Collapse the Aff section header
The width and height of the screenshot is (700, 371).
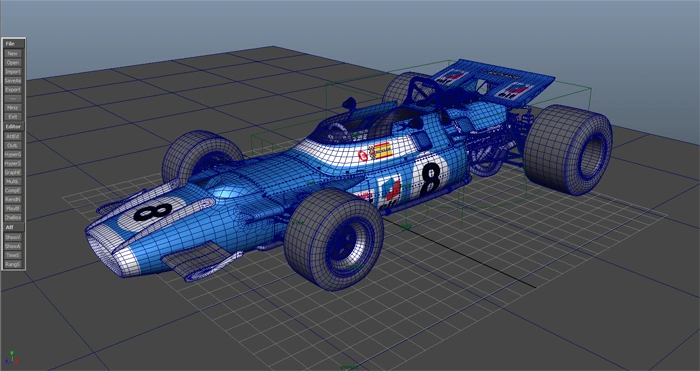14,227
